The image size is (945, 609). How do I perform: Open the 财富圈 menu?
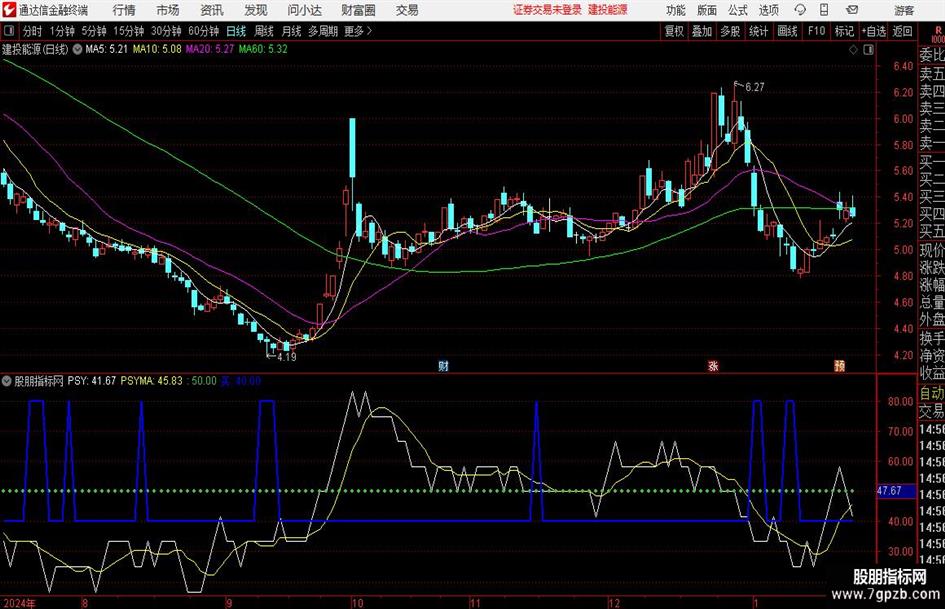[x=358, y=10]
